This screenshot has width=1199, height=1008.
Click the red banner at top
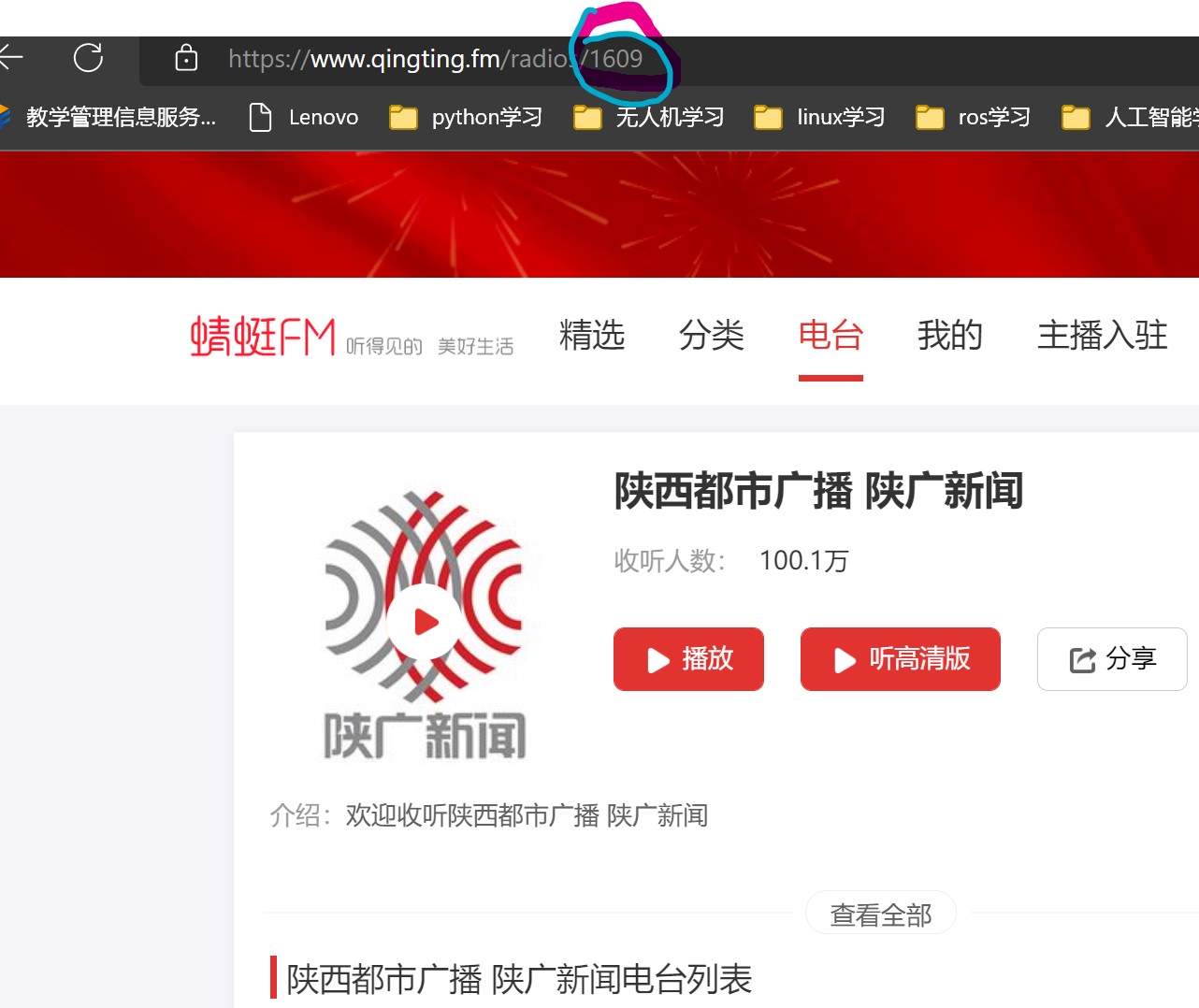pos(599,214)
